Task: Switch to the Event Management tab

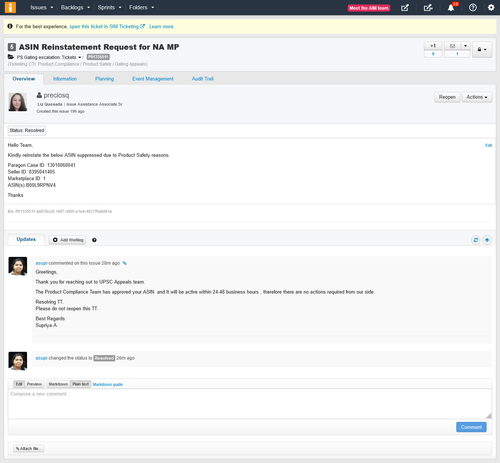Action: pos(153,79)
